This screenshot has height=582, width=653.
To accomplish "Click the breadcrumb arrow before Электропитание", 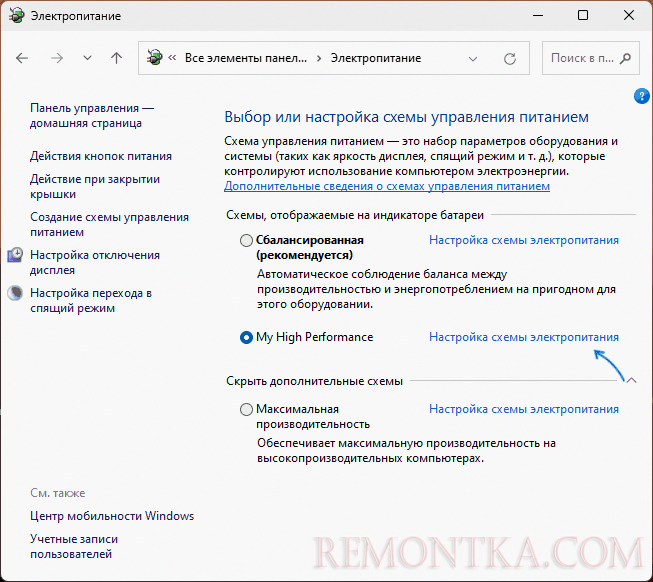I will 319,58.
